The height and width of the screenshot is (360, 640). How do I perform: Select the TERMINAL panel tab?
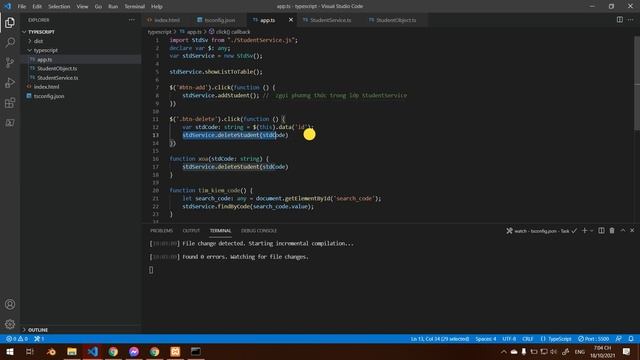click(x=220, y=231)
